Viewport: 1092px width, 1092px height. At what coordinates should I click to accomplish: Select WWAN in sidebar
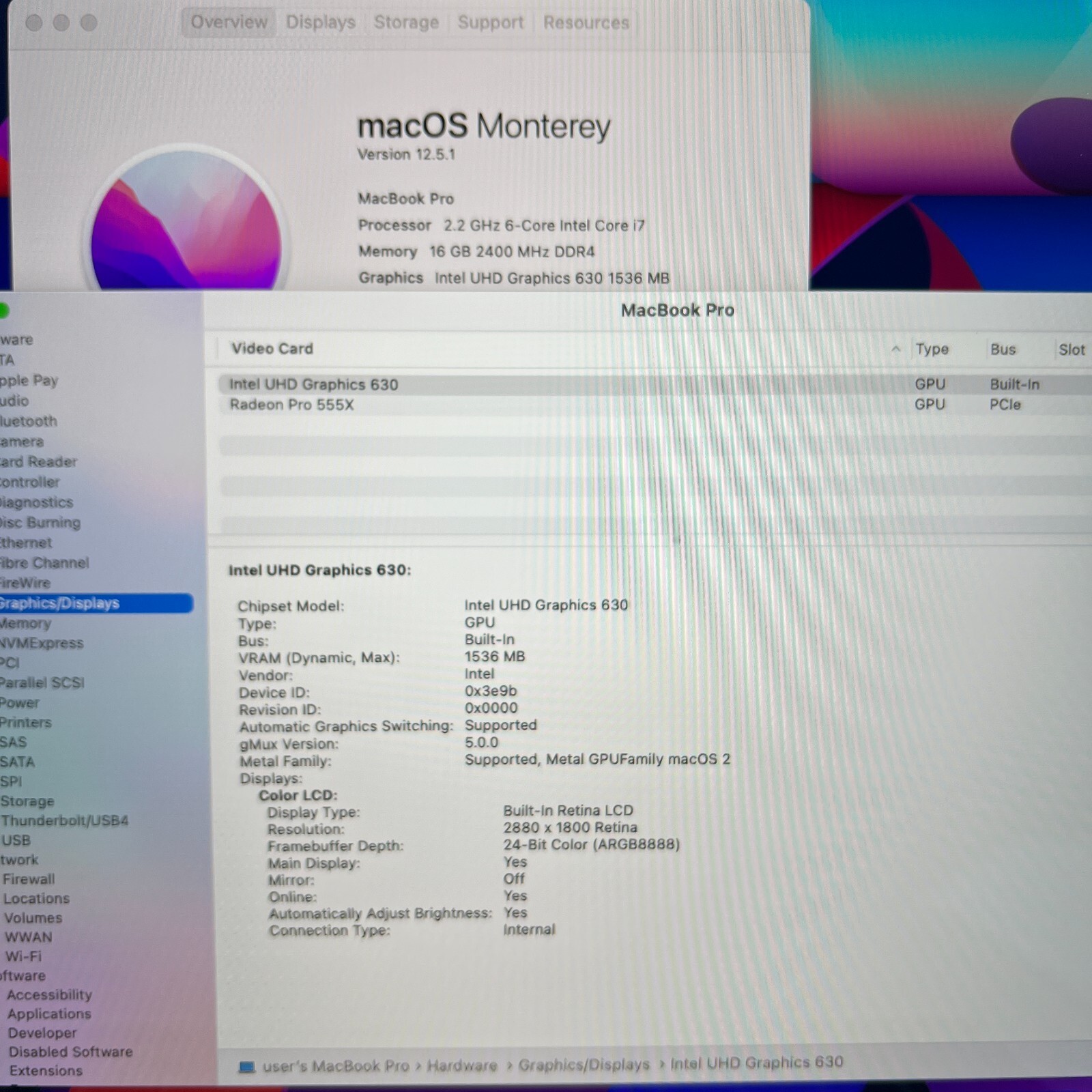click(x=28, y=937)
